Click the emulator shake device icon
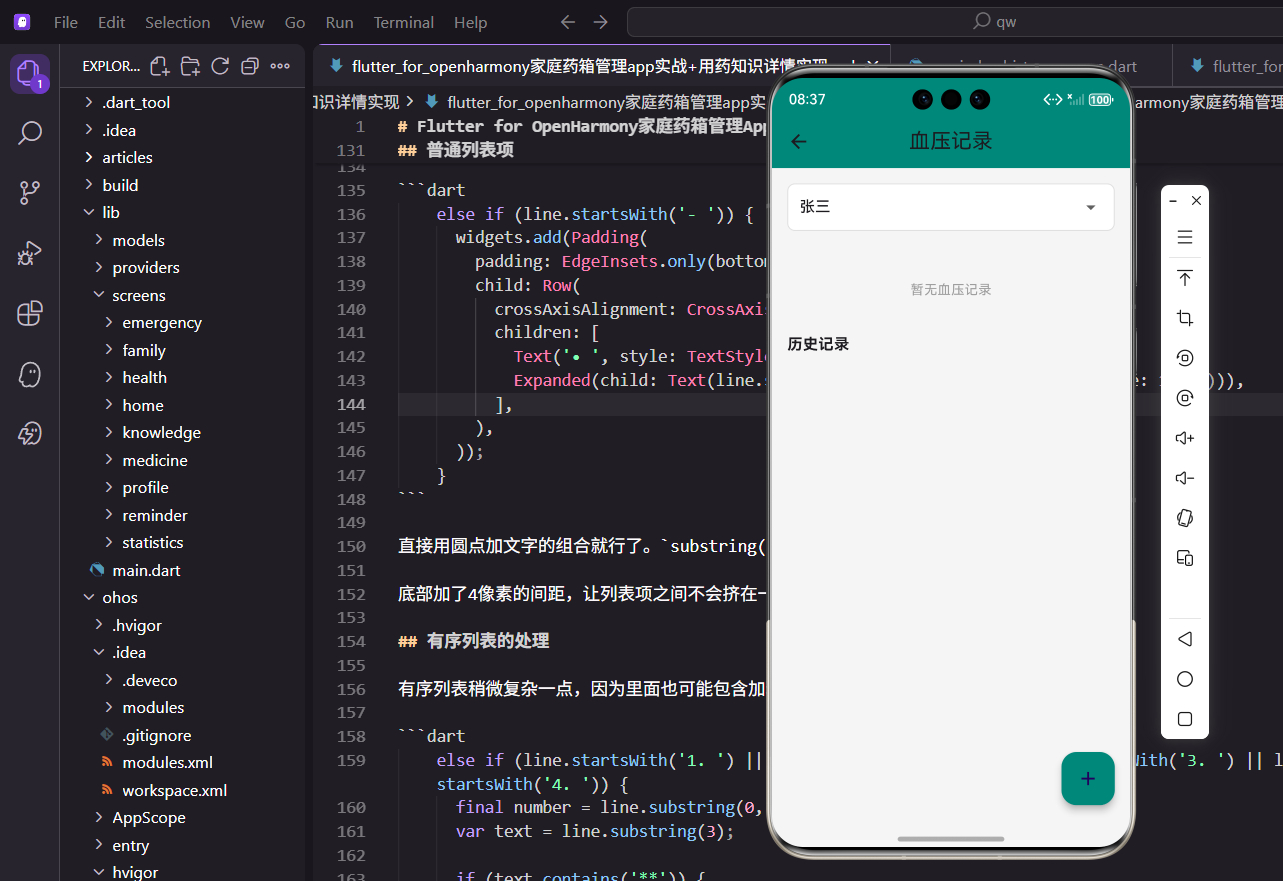Image resolution: width=1283 pixels, height=881 pixels. [1185, 518]
